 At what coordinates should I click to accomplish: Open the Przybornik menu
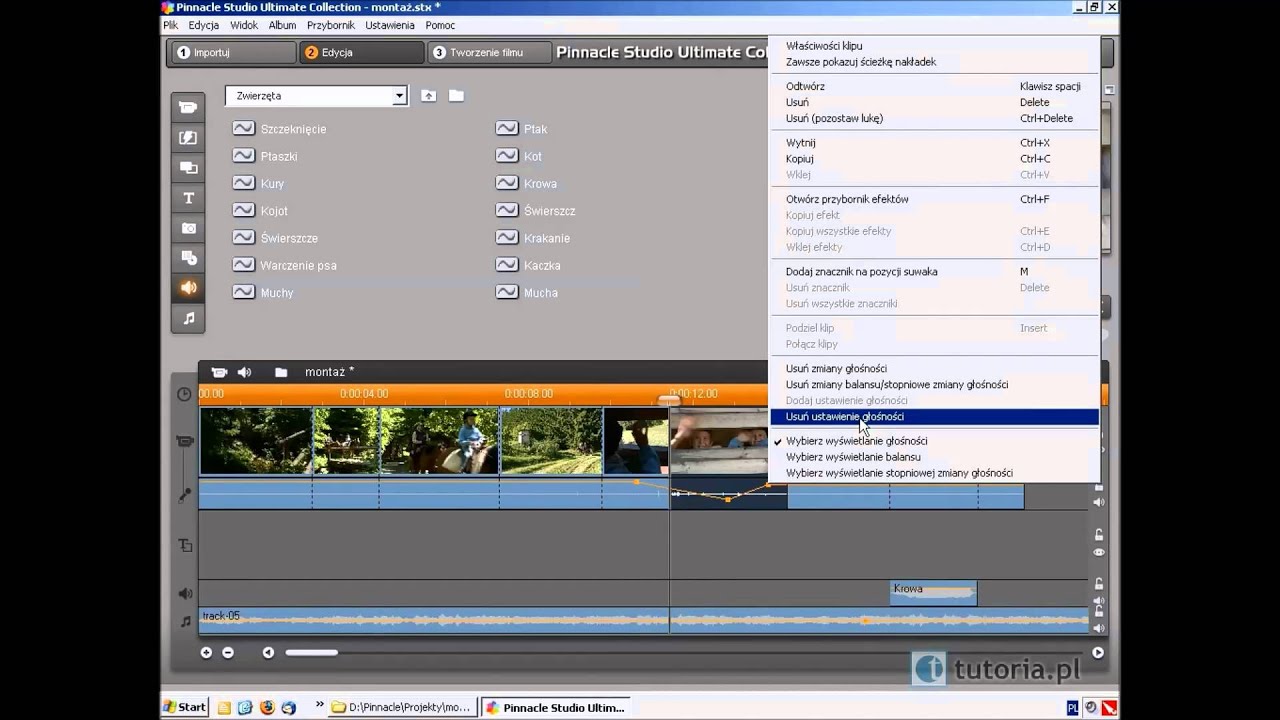332,25
